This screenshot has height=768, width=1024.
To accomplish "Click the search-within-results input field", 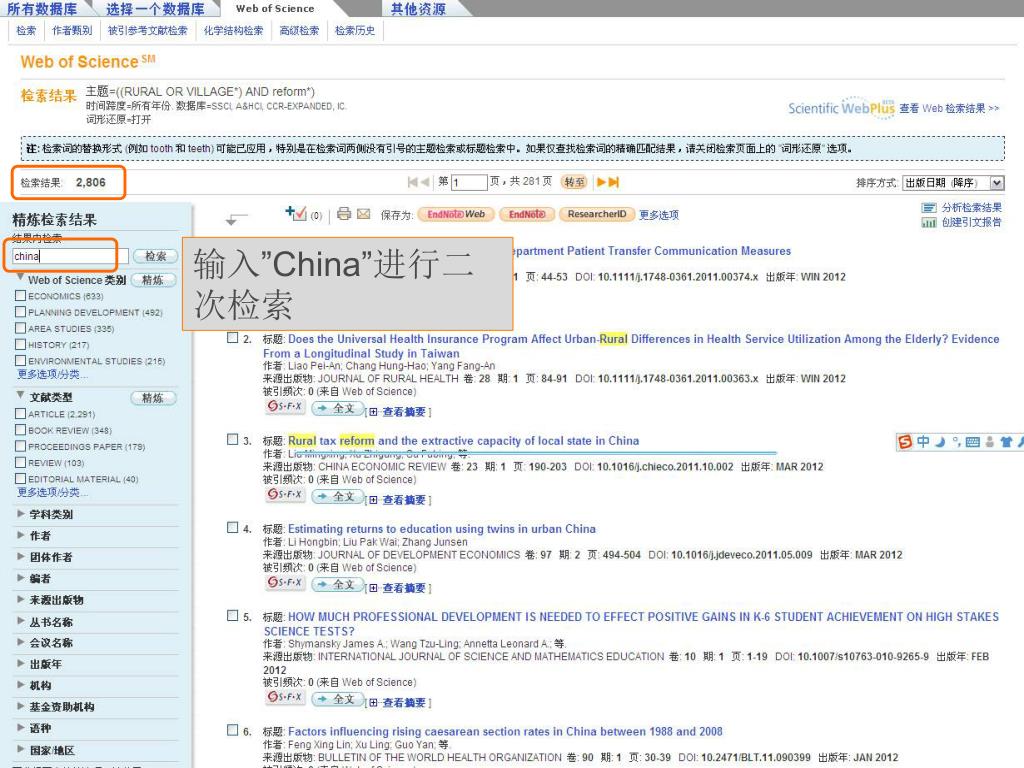I will 70,256.
